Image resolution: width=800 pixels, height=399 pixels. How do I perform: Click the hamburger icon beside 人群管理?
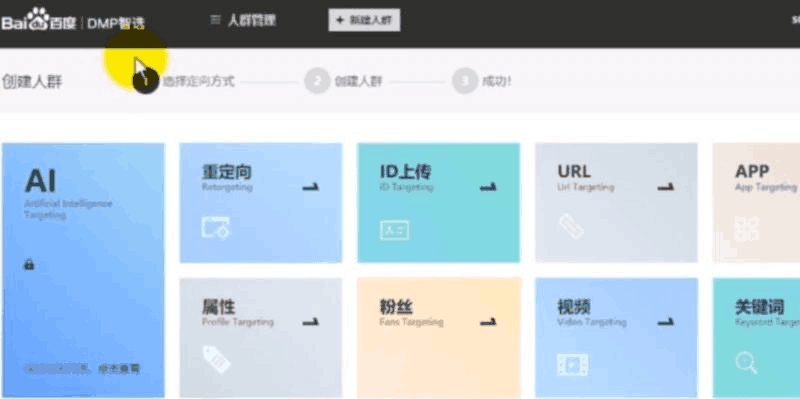(215, 20)
